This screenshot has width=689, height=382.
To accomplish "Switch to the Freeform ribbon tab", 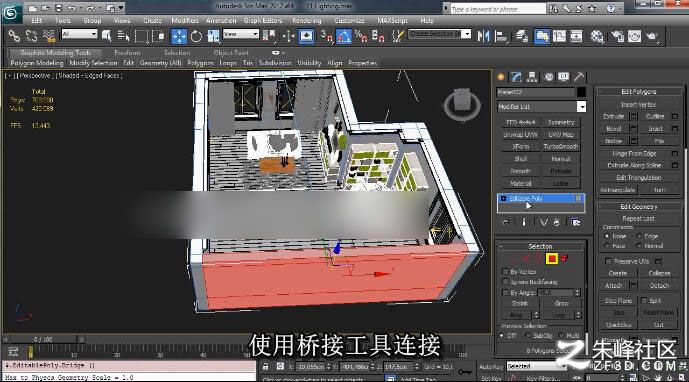I will 127,53.
